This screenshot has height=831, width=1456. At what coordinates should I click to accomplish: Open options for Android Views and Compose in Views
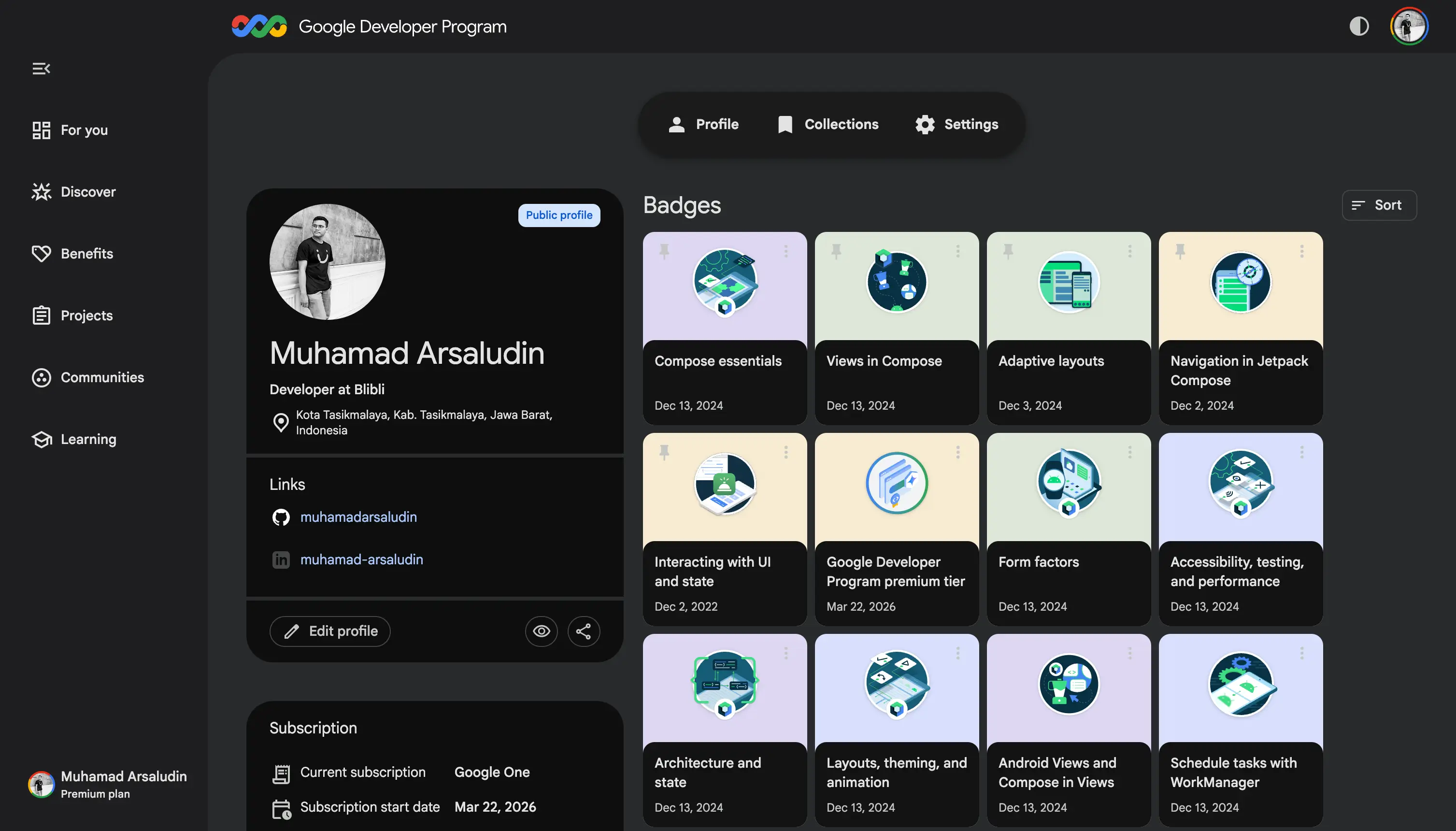[1129, 653]
